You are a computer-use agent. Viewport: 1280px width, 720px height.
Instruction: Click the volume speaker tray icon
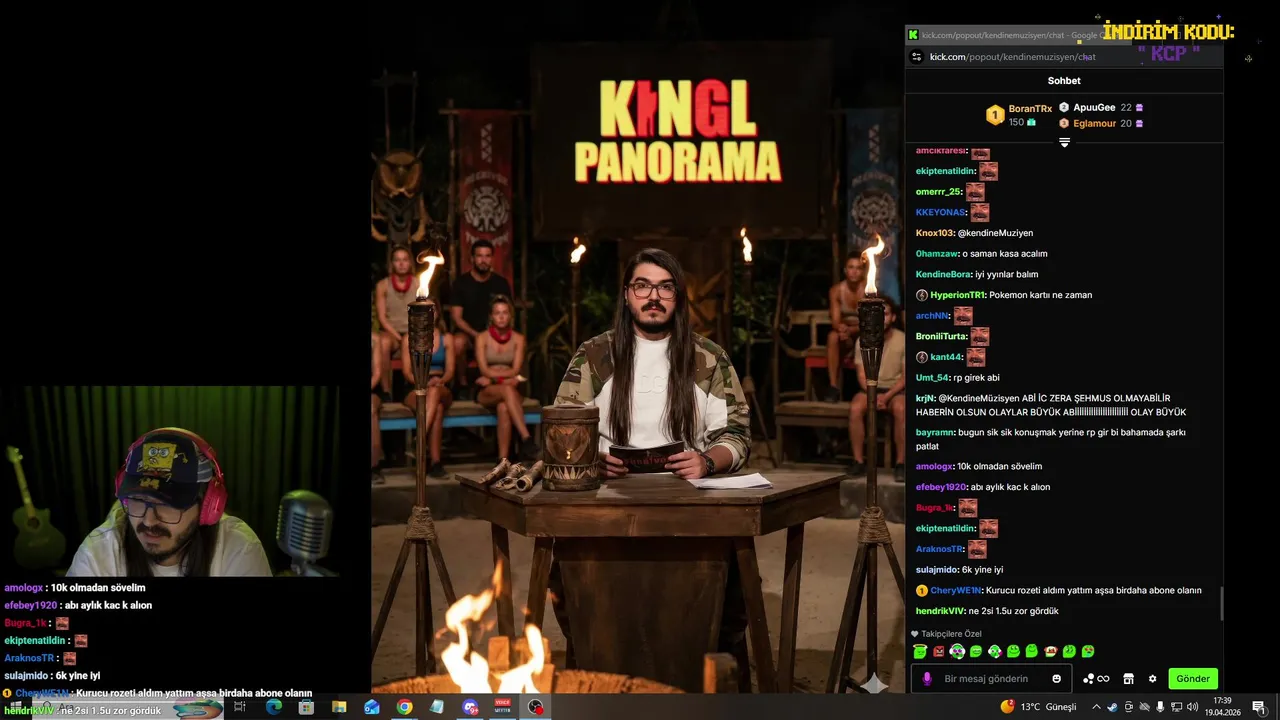click(1192, 707)
